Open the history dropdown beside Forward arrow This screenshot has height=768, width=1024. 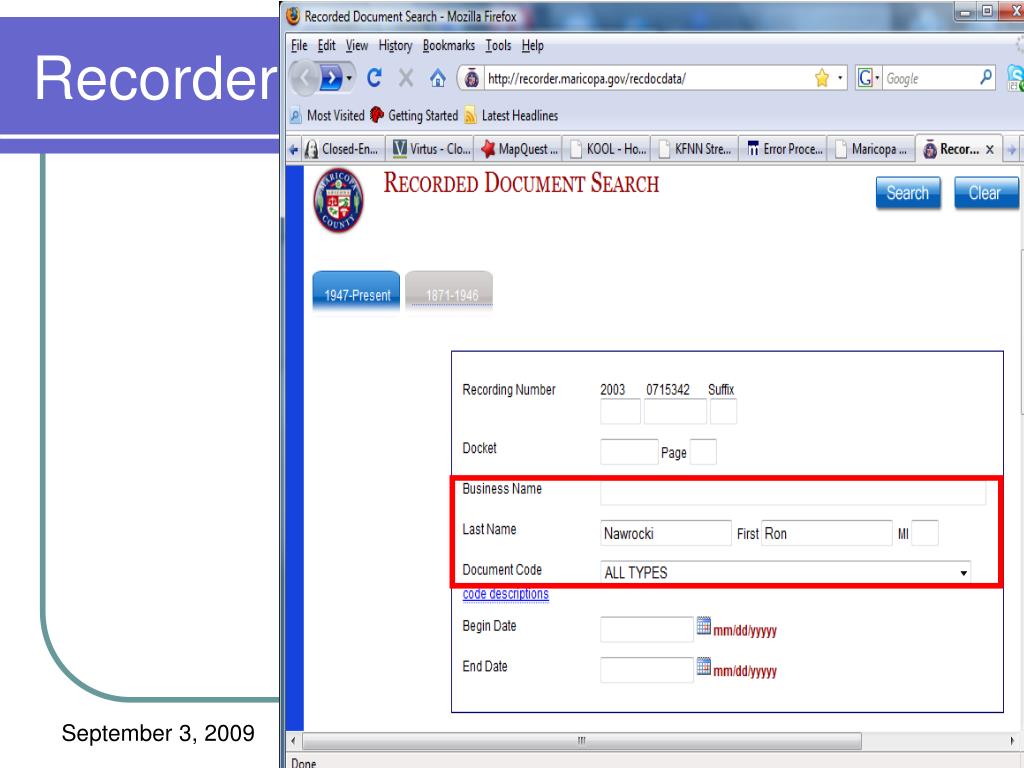(349, 79)
